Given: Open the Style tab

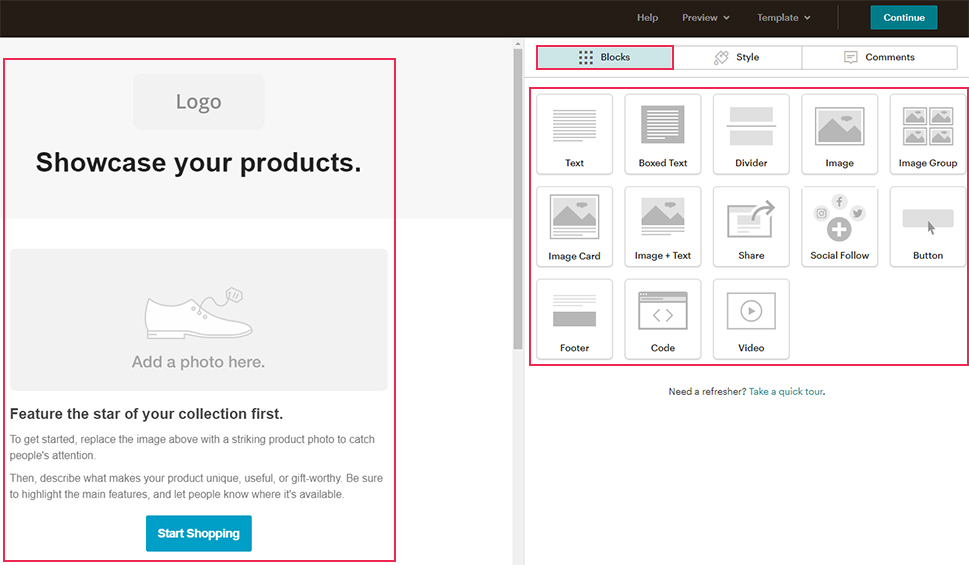Looking at the screenshot, I should tap(737, 57).
